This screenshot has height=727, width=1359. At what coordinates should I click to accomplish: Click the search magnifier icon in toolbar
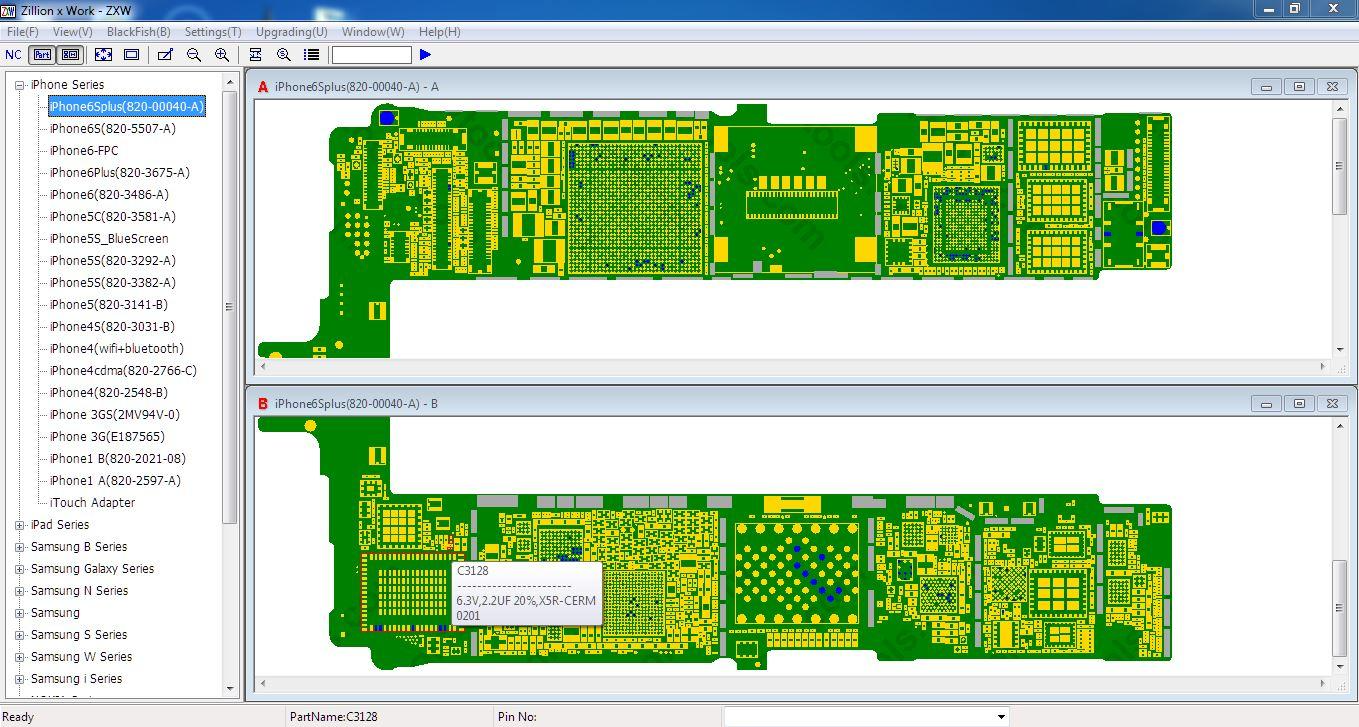pyautogui.click(x=284, y=55)
